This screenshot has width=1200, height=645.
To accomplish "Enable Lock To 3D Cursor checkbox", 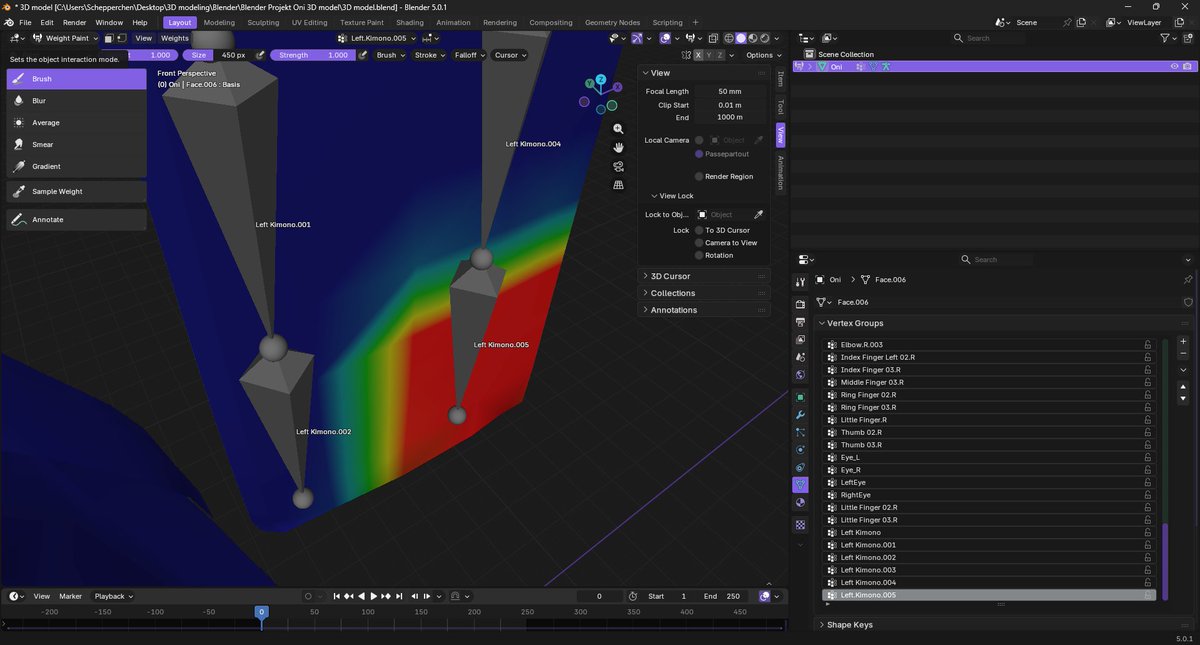I will 699,230.
